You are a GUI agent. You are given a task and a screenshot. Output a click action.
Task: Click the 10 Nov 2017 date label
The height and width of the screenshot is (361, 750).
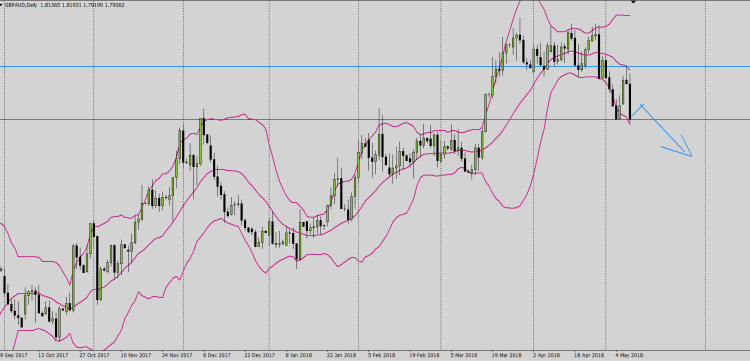pos(136,356)
